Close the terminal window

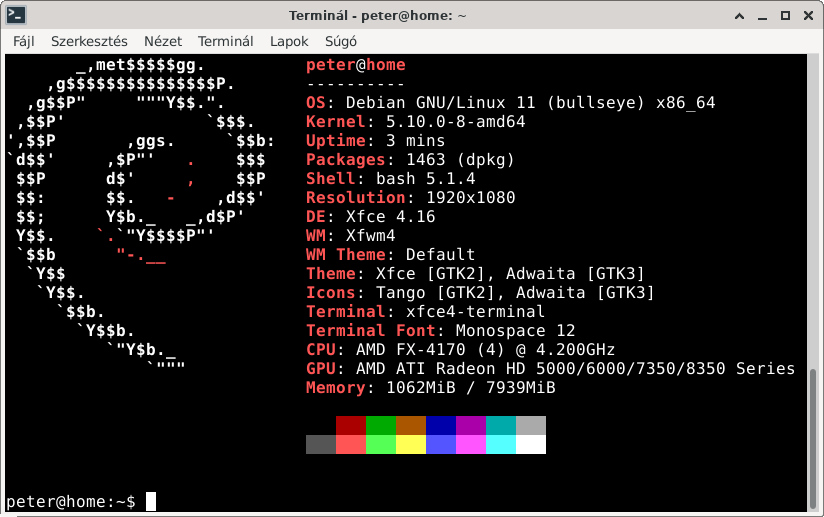(x=809, y=16)
